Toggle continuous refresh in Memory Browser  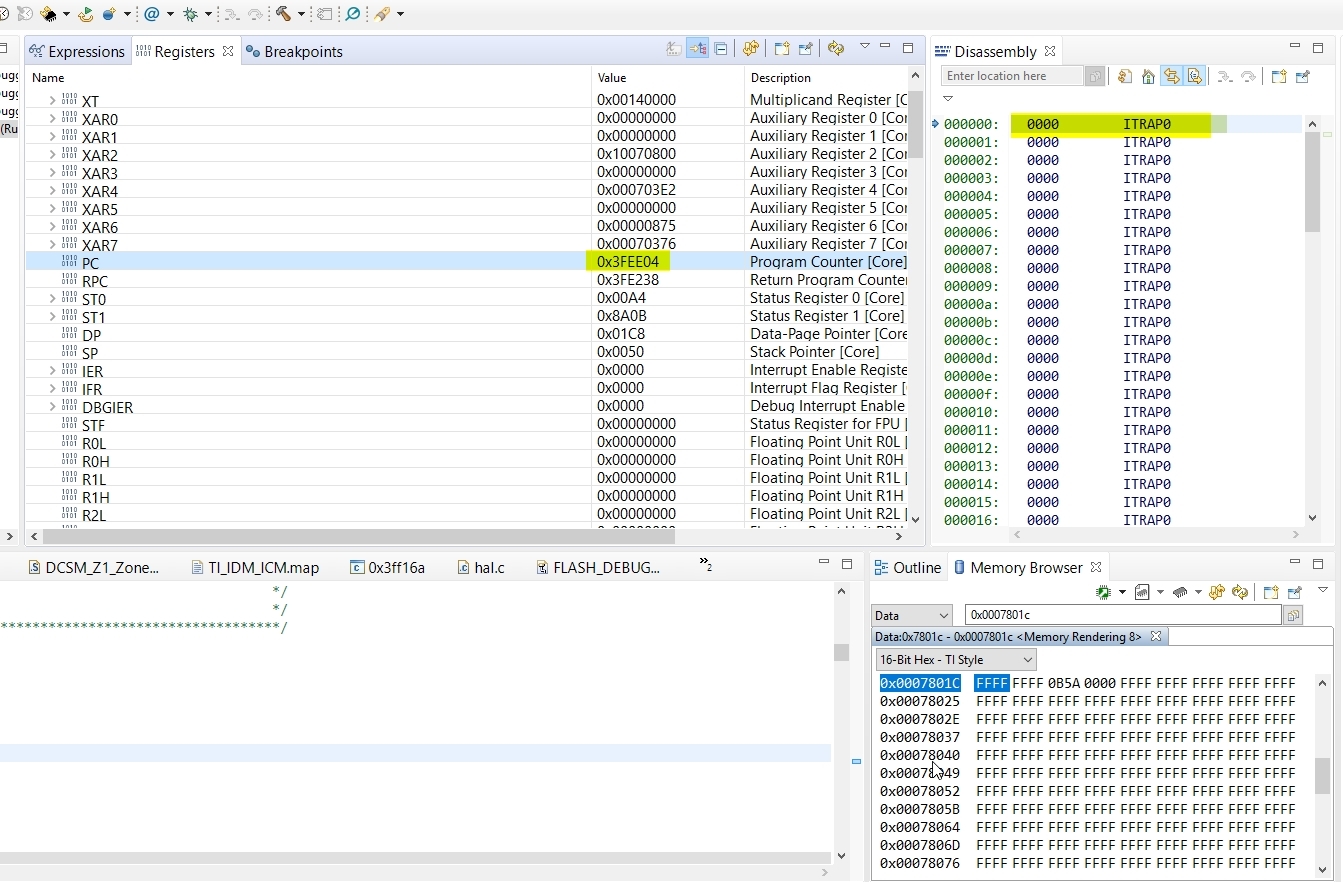(x=1240, y=592)
